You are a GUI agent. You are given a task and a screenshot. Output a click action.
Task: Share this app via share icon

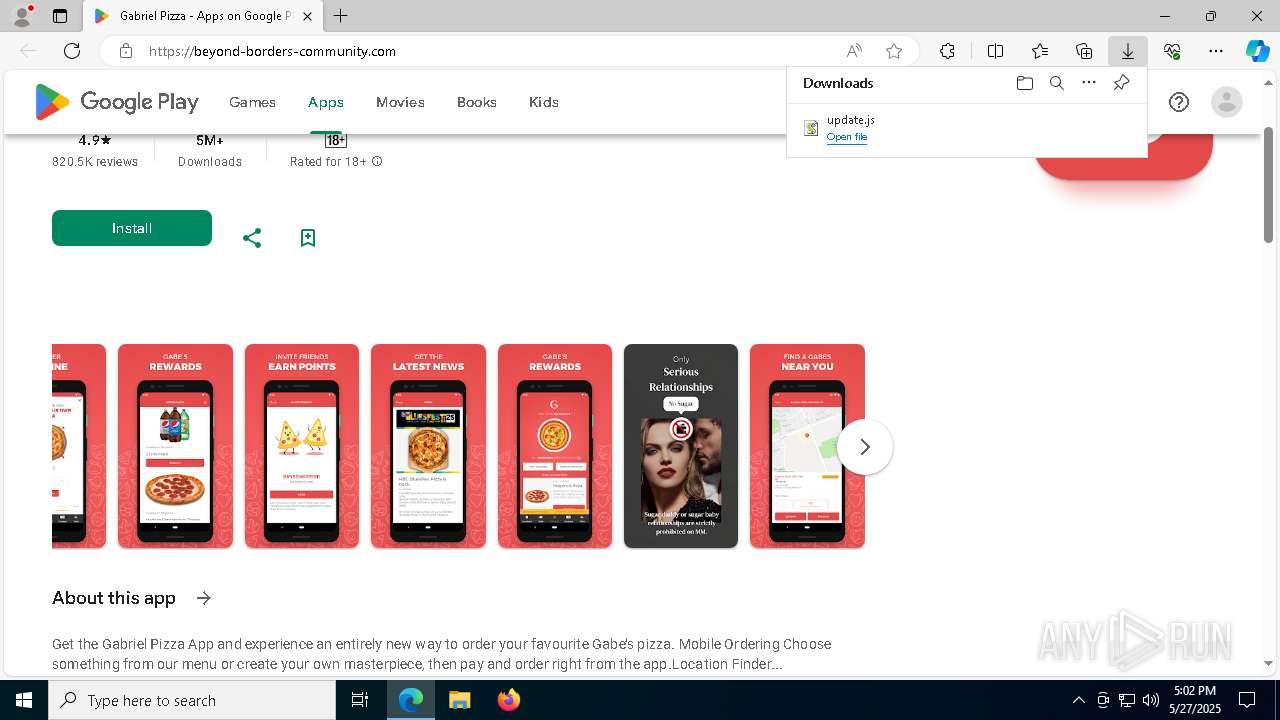(252, 238)
